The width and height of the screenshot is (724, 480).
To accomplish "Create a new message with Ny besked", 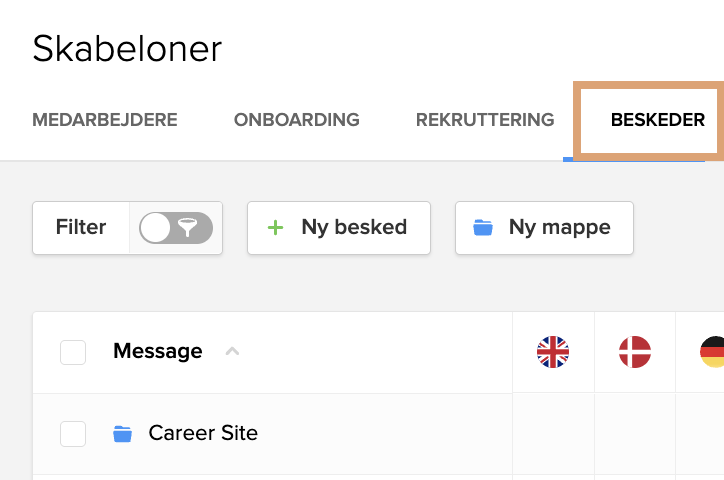I will click(339, 228).
